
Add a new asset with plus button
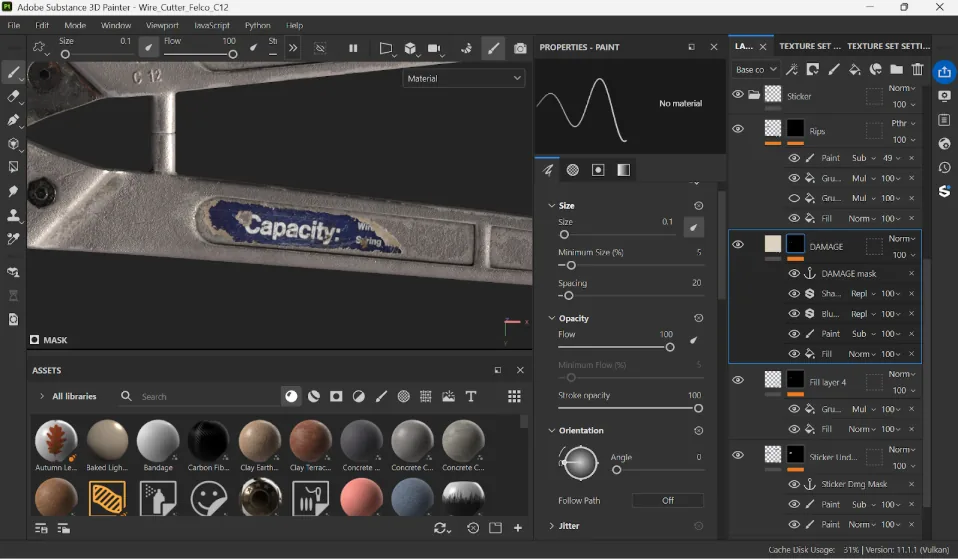point(517,528)
